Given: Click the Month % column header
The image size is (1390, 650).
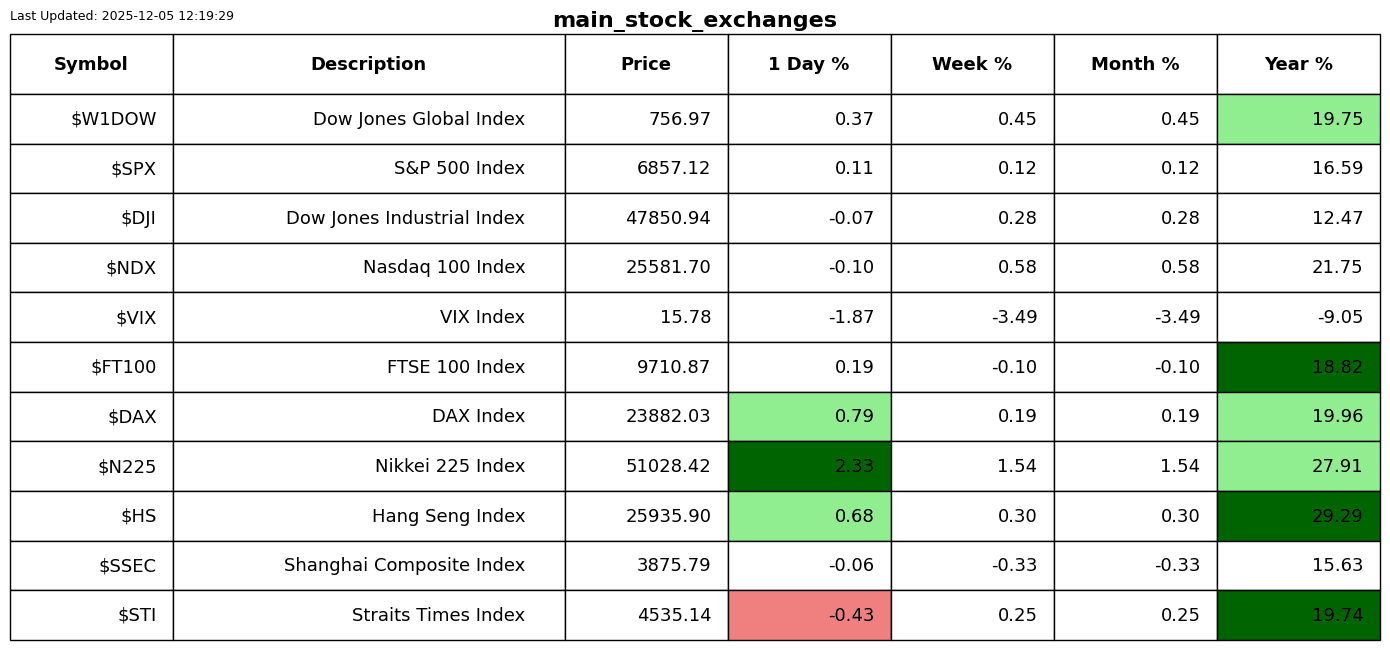Looking at the screenshot, I should point(1135,65).
